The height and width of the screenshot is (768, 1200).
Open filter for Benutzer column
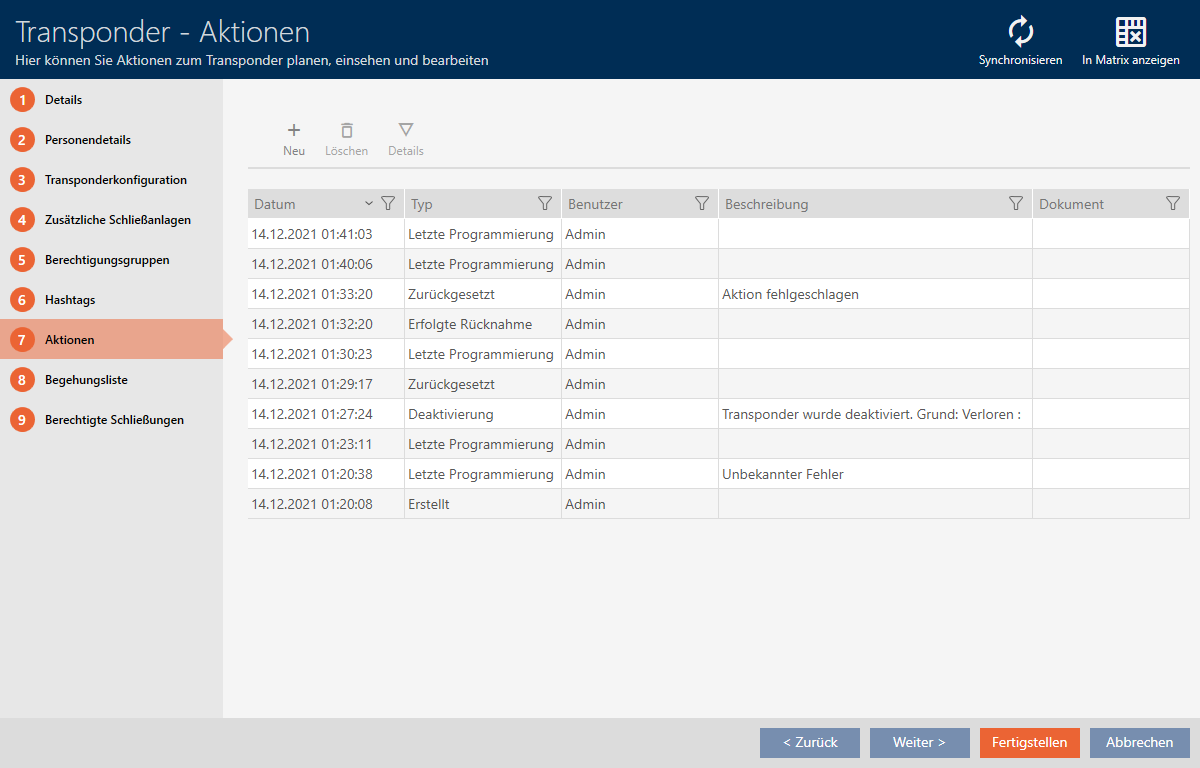(x=702, y=203)
